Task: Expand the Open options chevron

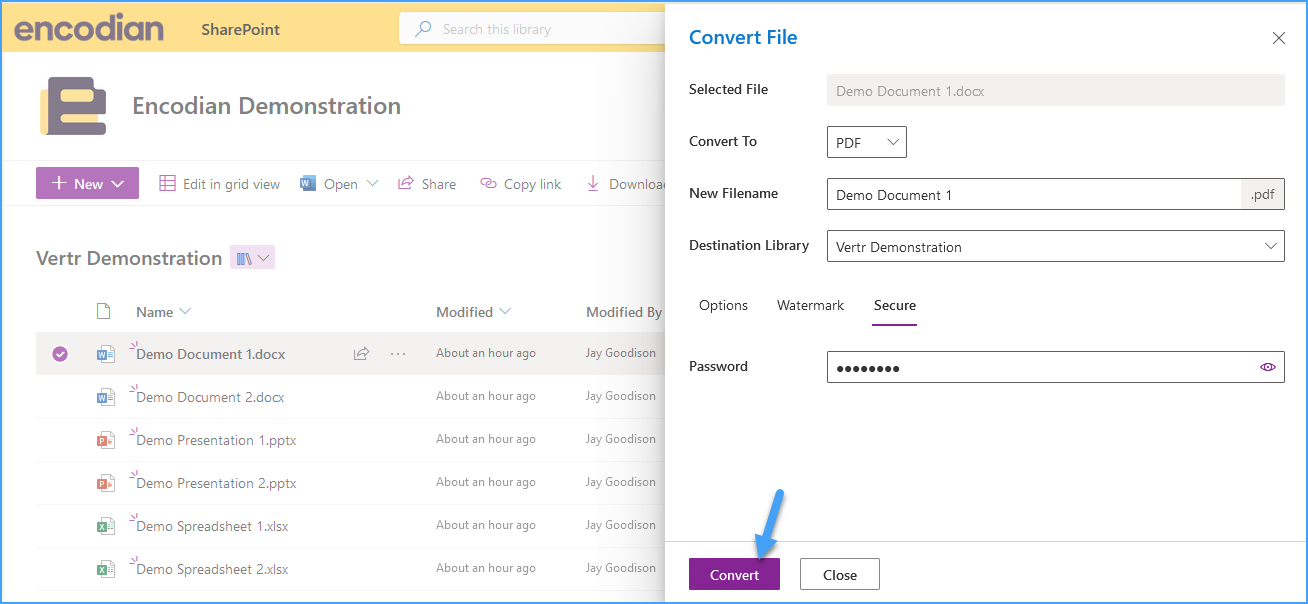Action: 372,183
